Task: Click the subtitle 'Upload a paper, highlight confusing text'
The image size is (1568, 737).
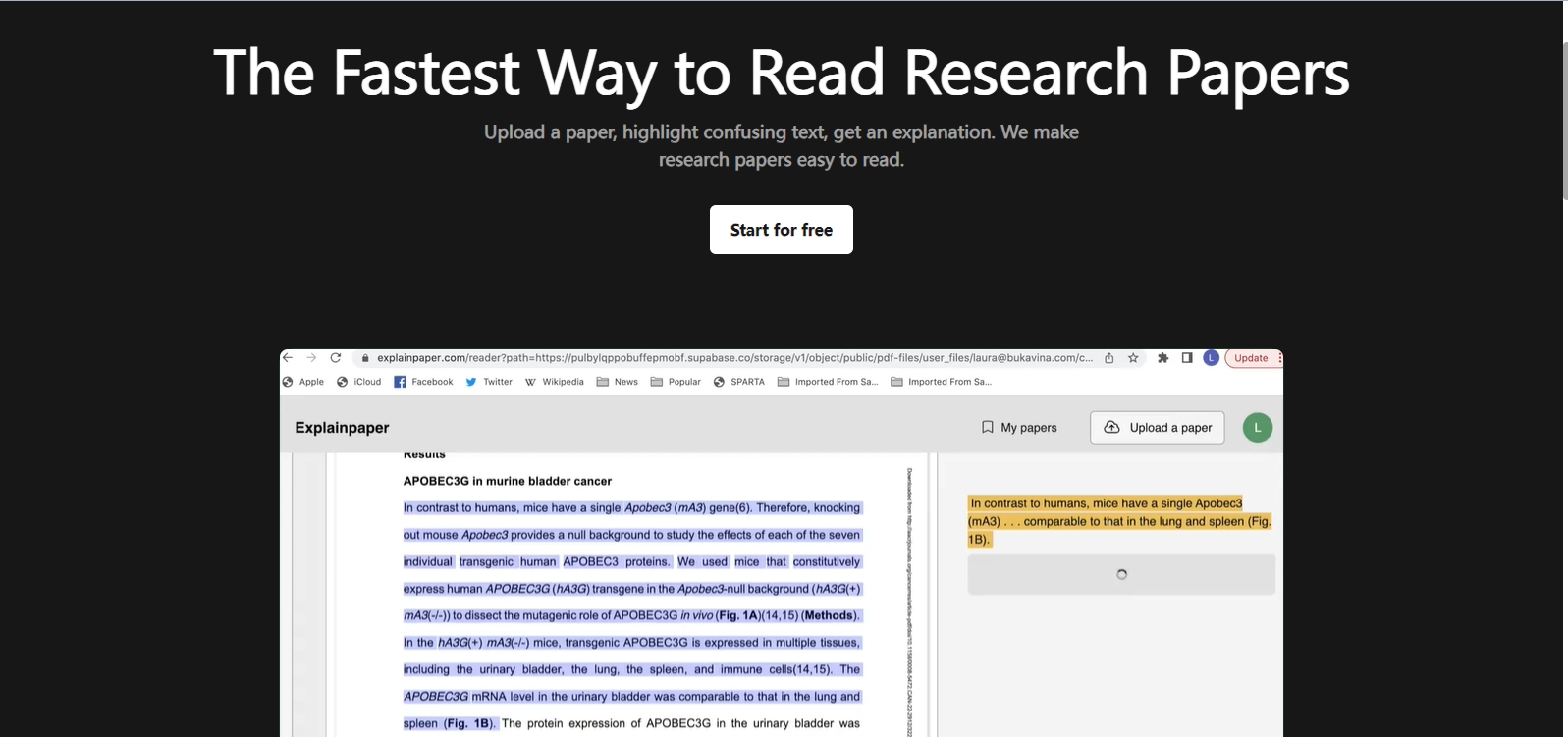Action: click(x=782, y=145)
